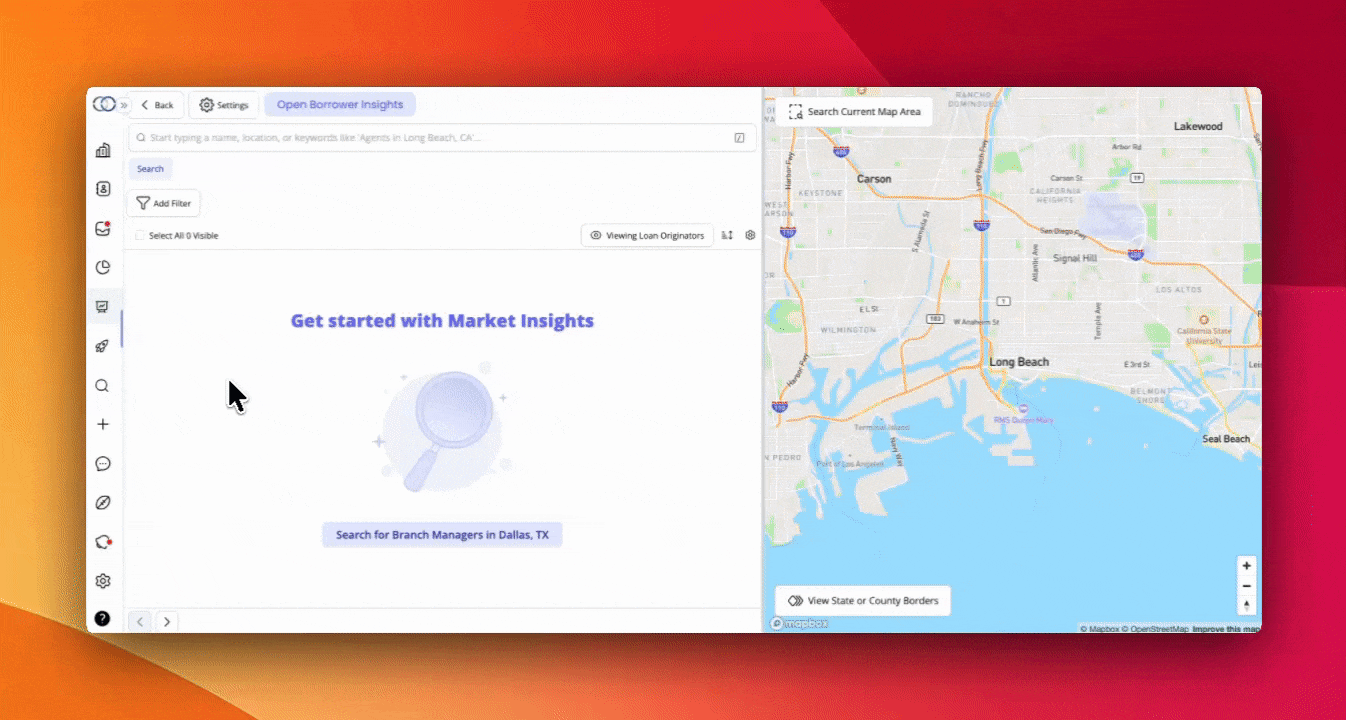Check the Select All 0 Visible checkbox
This screenshot has width=1346, height=720.
tap(140, 236)
